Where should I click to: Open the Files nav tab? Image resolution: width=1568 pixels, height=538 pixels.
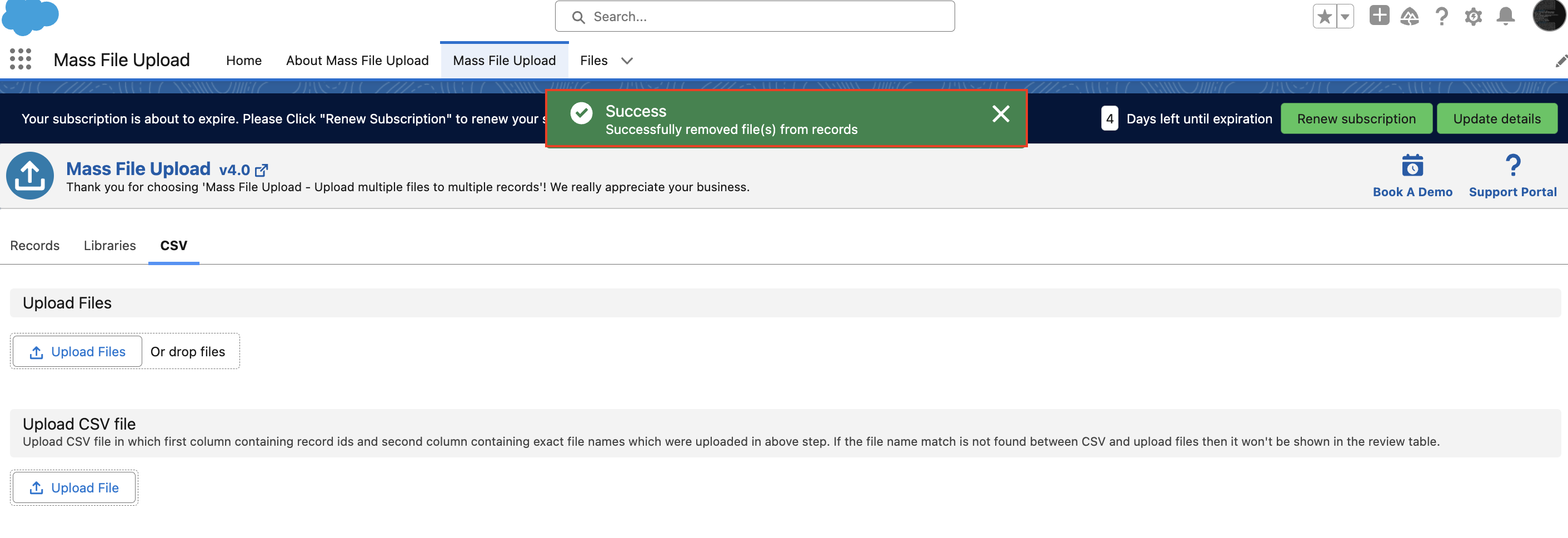coord(593,60)
